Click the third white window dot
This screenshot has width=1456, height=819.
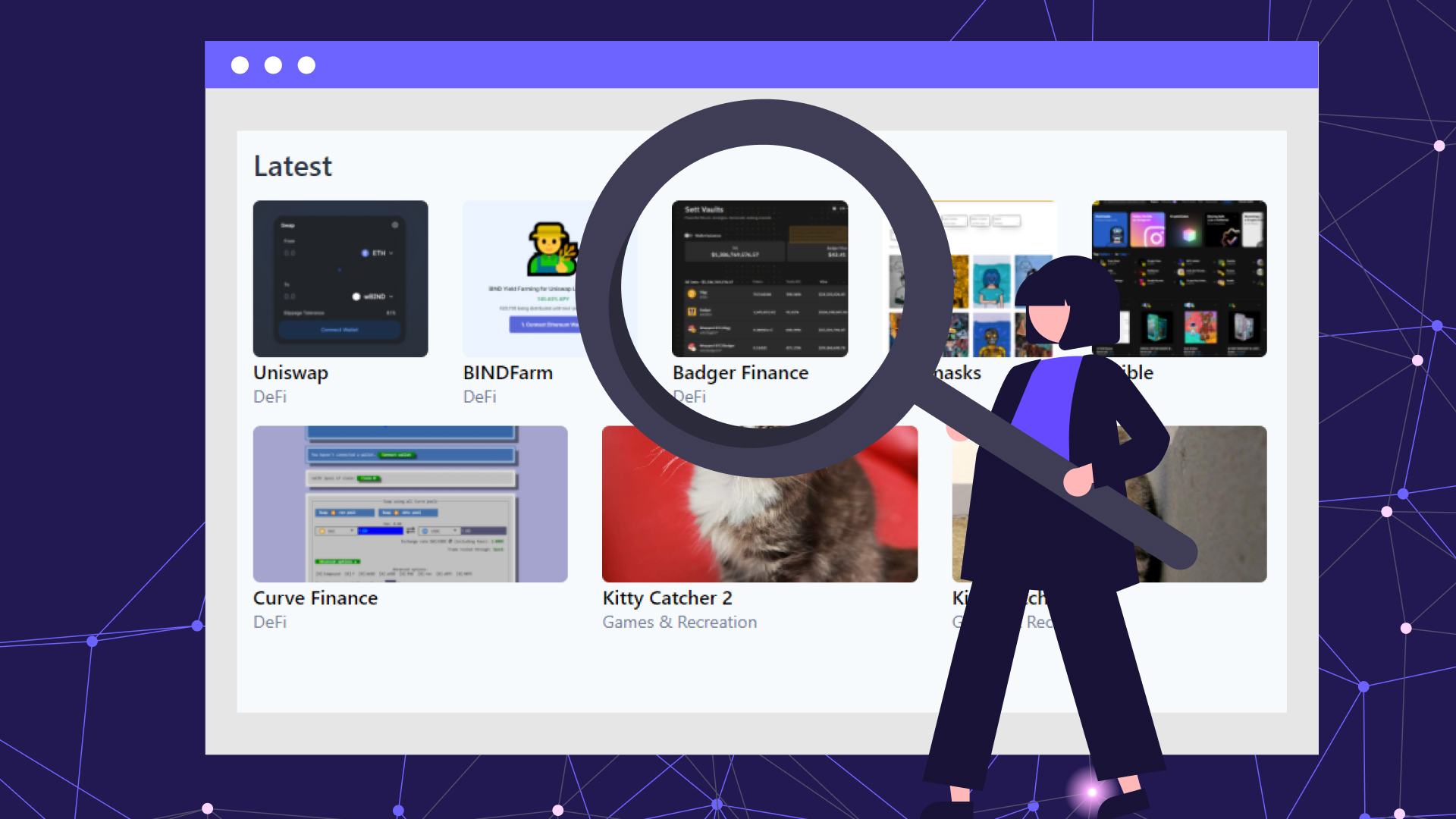306,65
